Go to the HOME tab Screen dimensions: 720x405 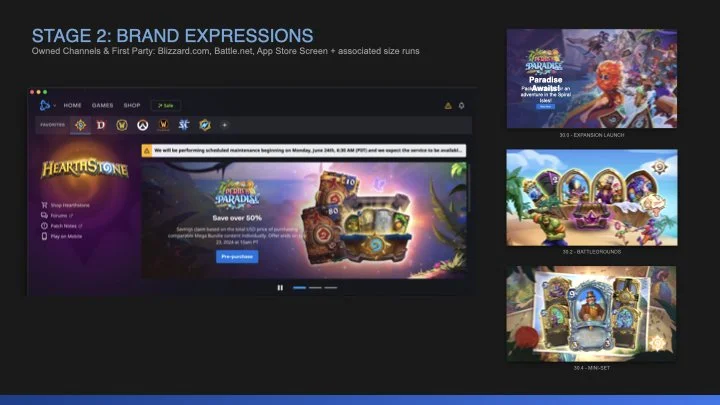73,106
